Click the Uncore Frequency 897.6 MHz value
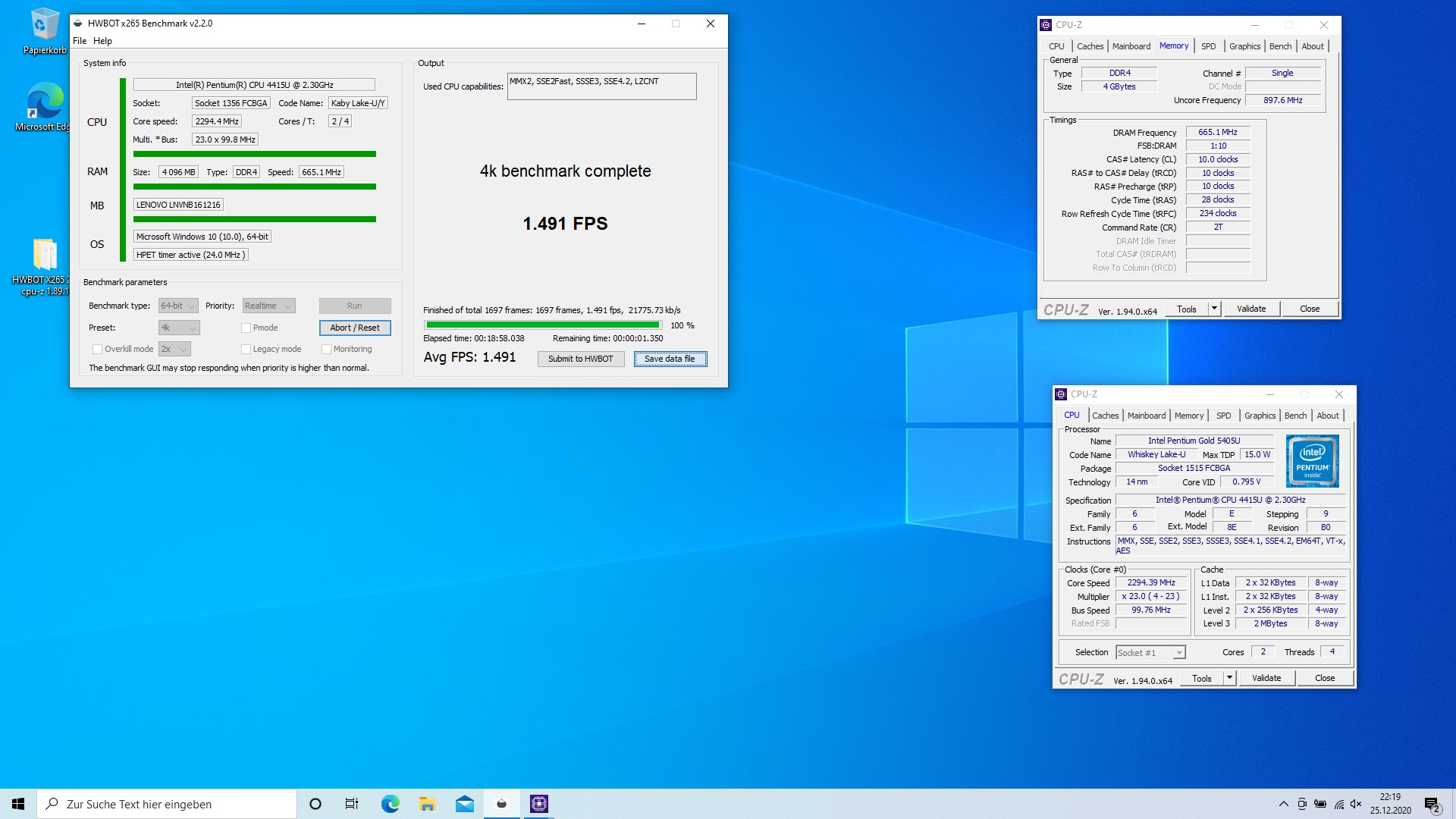The width and height of the screenshot is (1456, 819). pos(1283,100)
